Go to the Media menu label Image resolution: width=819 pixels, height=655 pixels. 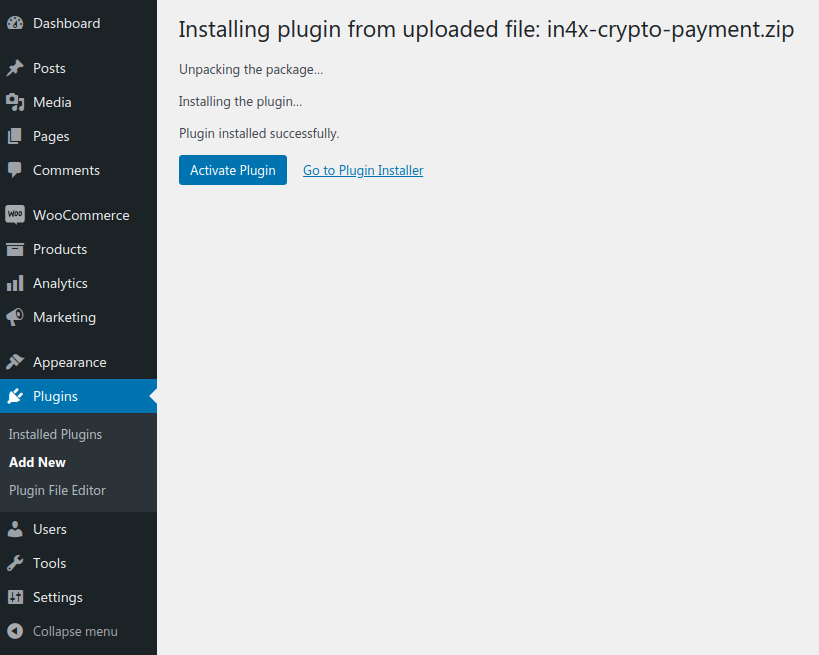point(52,102)
